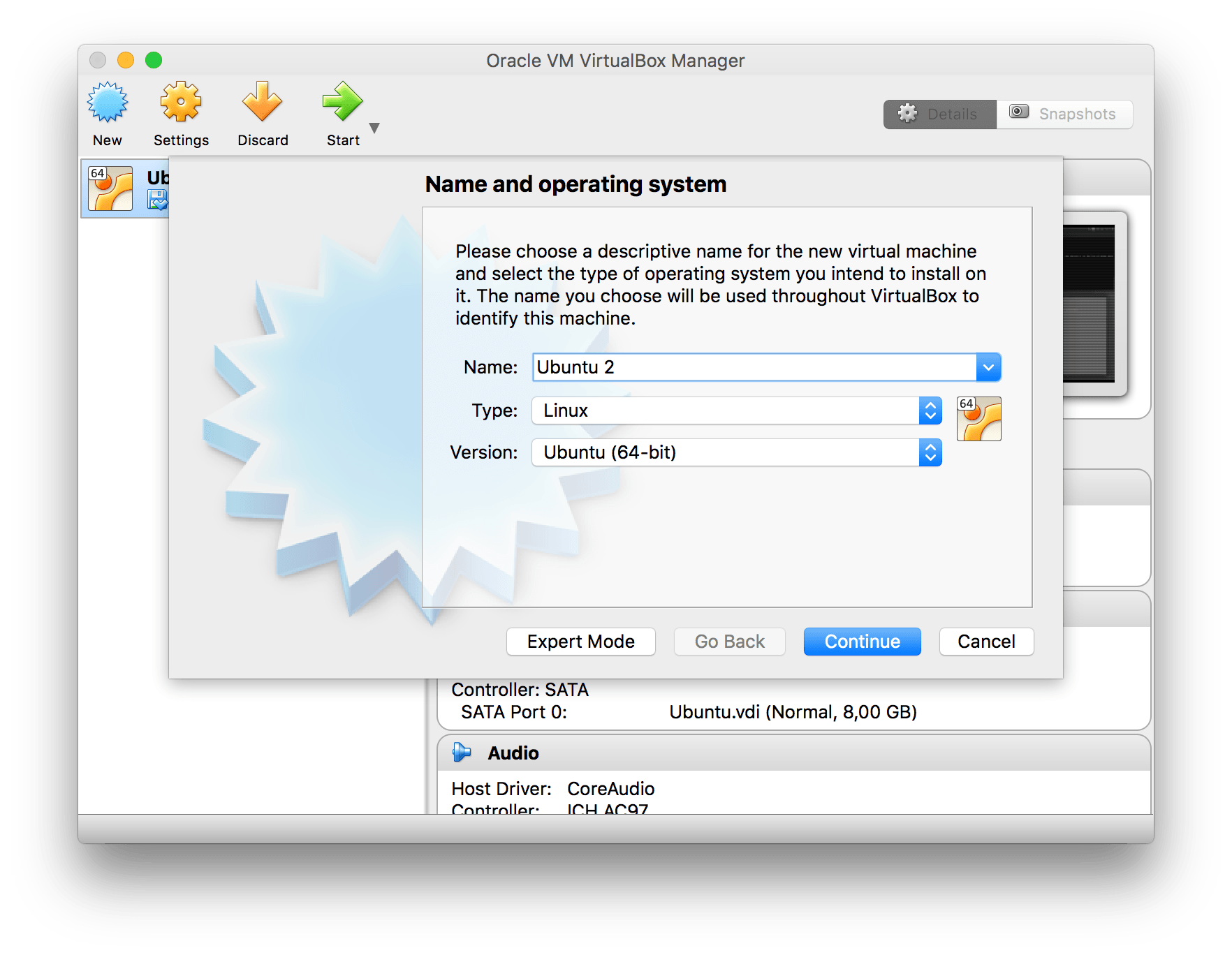The width and height of the screenshot is (1232, 955).
Task: Click the 64-bit OS type icon in dialog
Action: [979, 419]
